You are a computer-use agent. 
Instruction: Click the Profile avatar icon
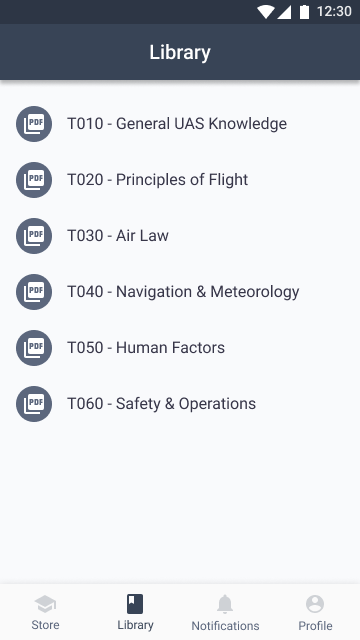tap(315, 604)
